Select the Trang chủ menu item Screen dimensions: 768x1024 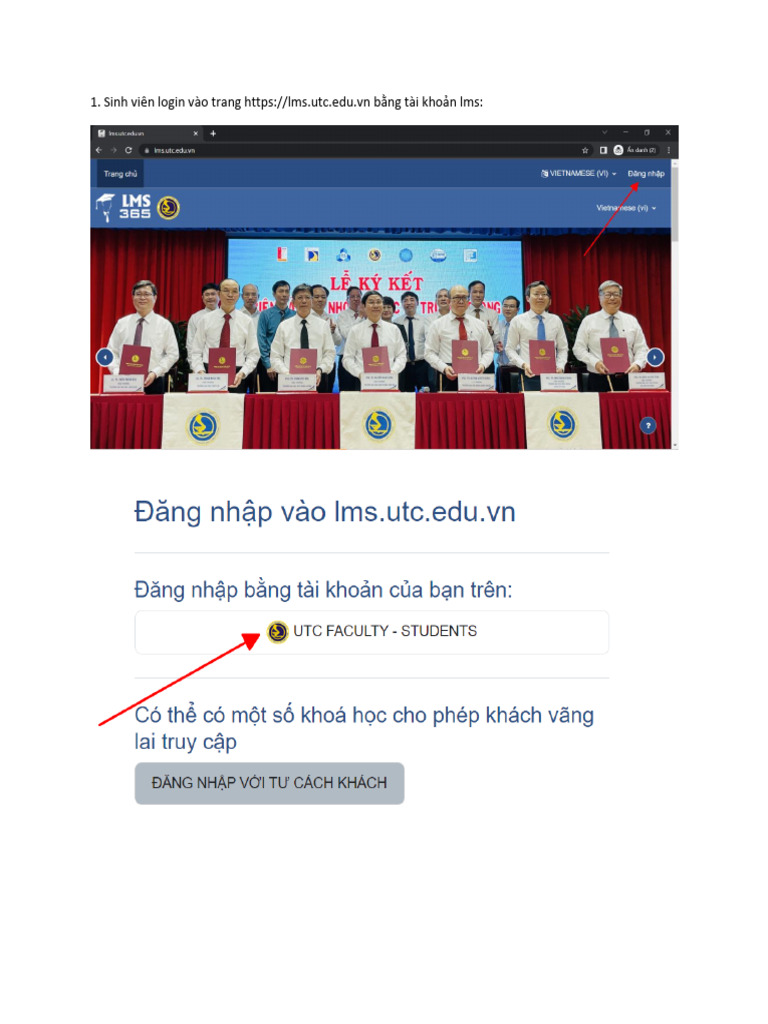[x=120, y=174]
